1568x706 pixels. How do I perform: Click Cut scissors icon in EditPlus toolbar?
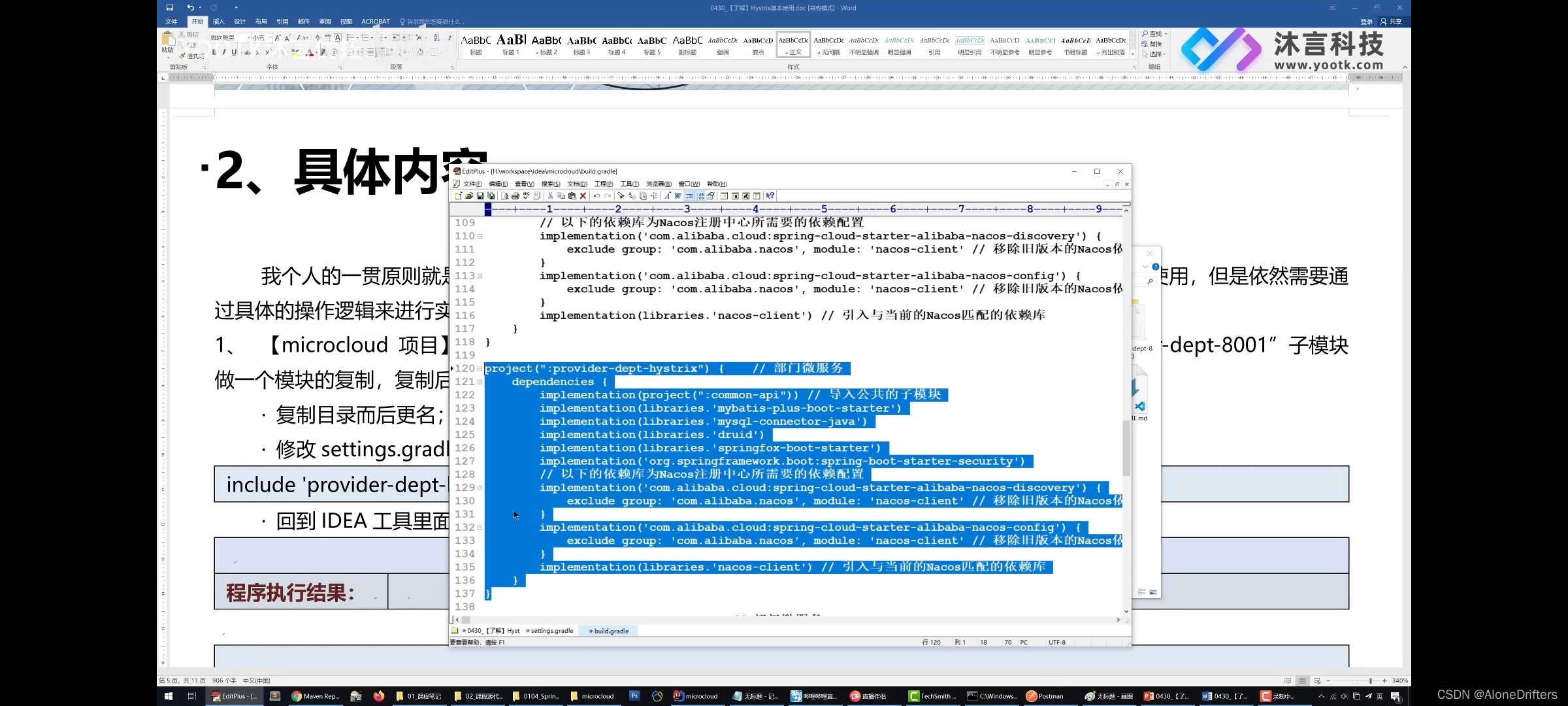550,195
